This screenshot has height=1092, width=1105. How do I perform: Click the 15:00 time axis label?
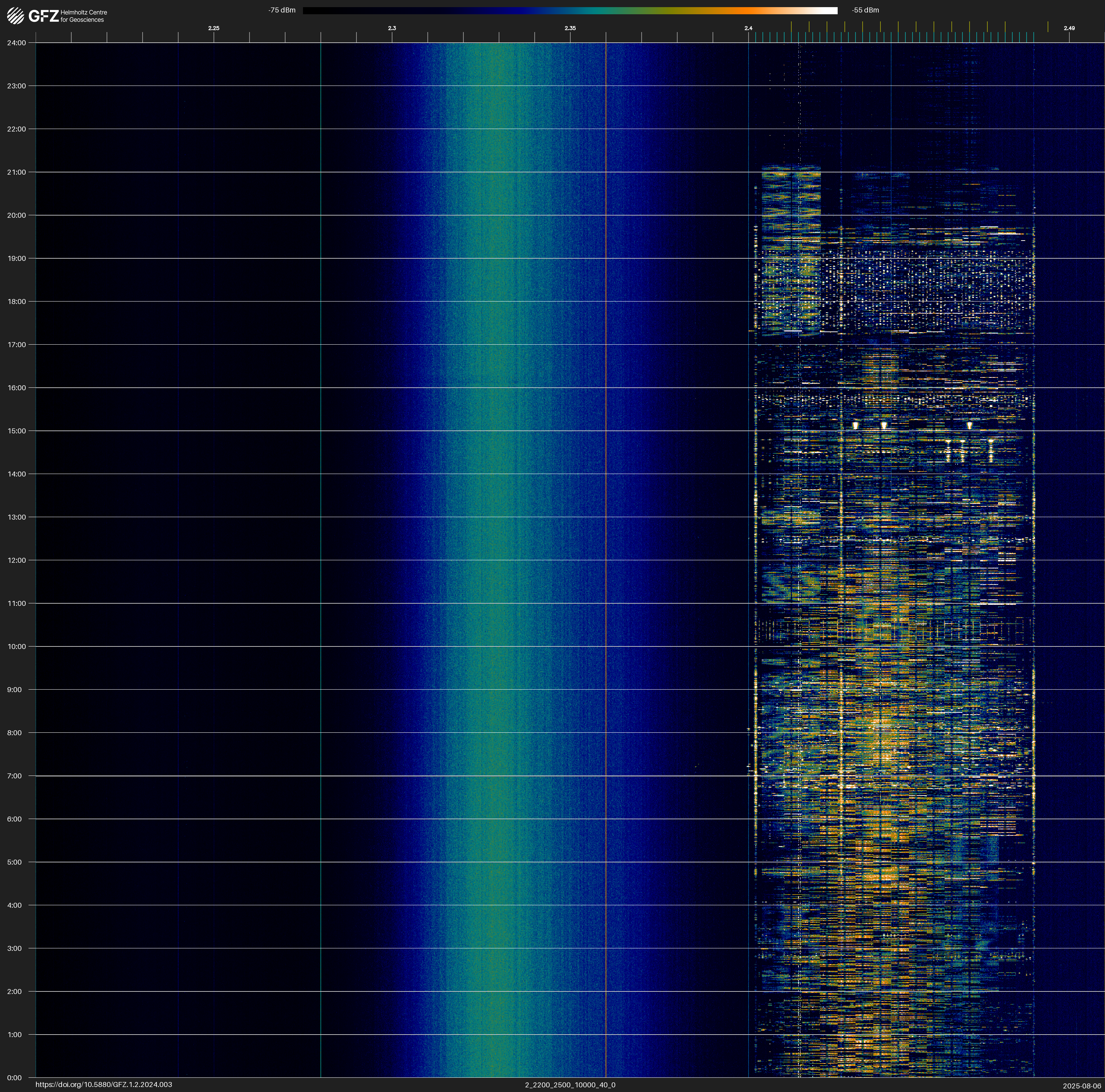point(16,431)
